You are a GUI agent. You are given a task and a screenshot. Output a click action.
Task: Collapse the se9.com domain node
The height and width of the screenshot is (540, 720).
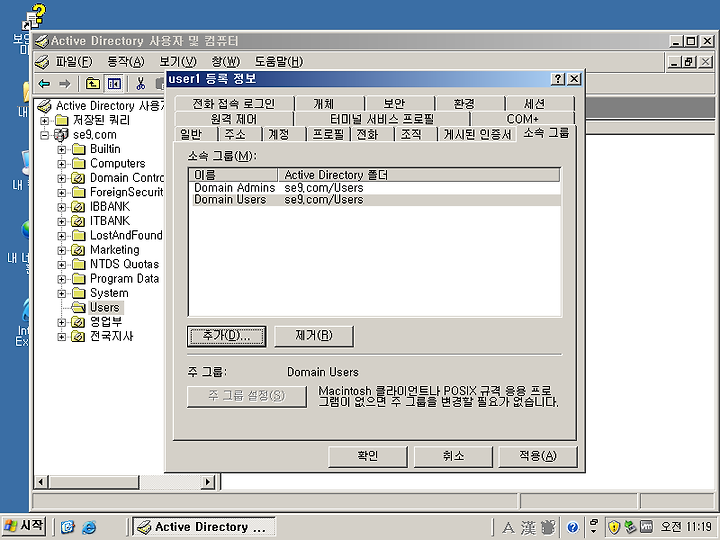pos(45,135)
